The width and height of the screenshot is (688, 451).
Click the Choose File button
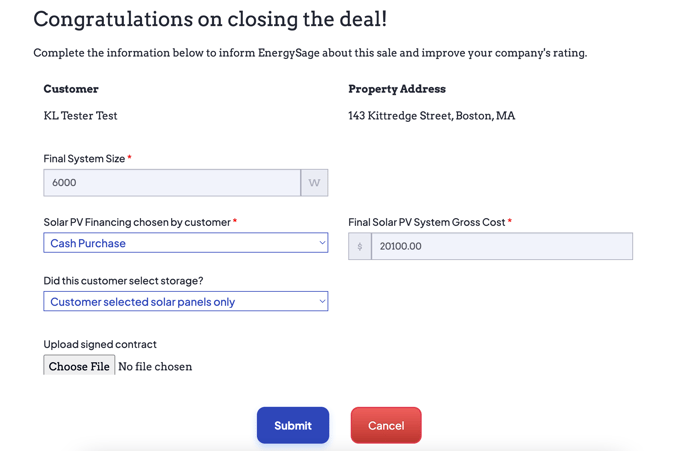click(x=79, y=366)
